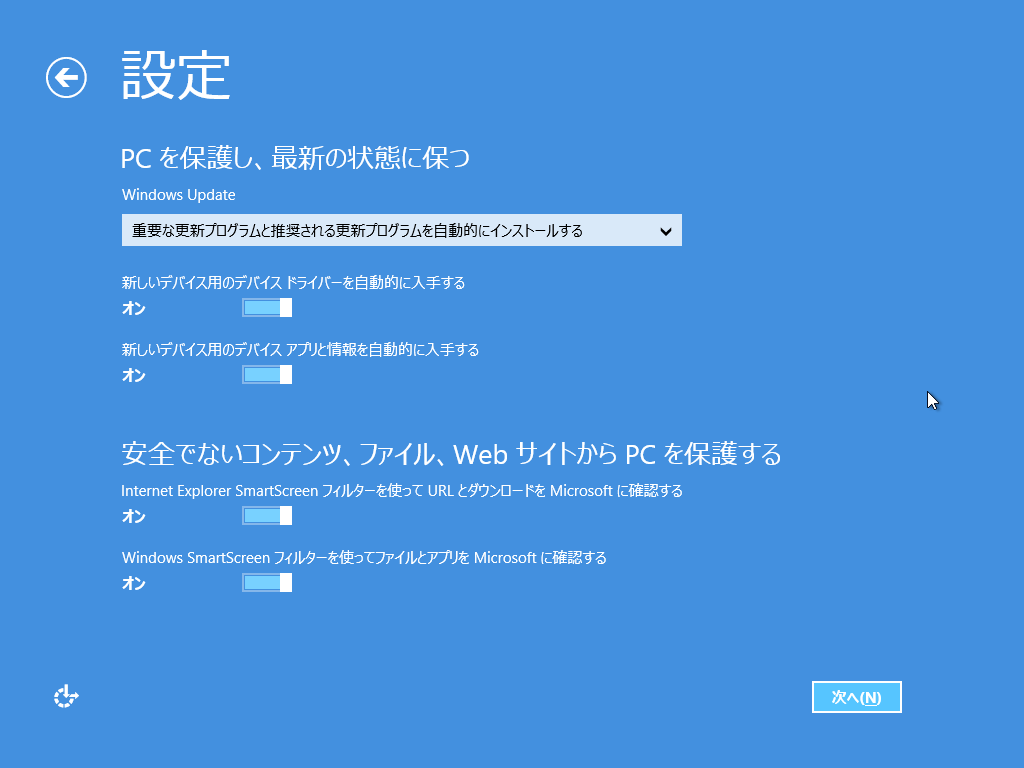Disable automatic device apps and info switch
Image resolution: width=1024 pixels, height=768 pixels.
point(267,375)
